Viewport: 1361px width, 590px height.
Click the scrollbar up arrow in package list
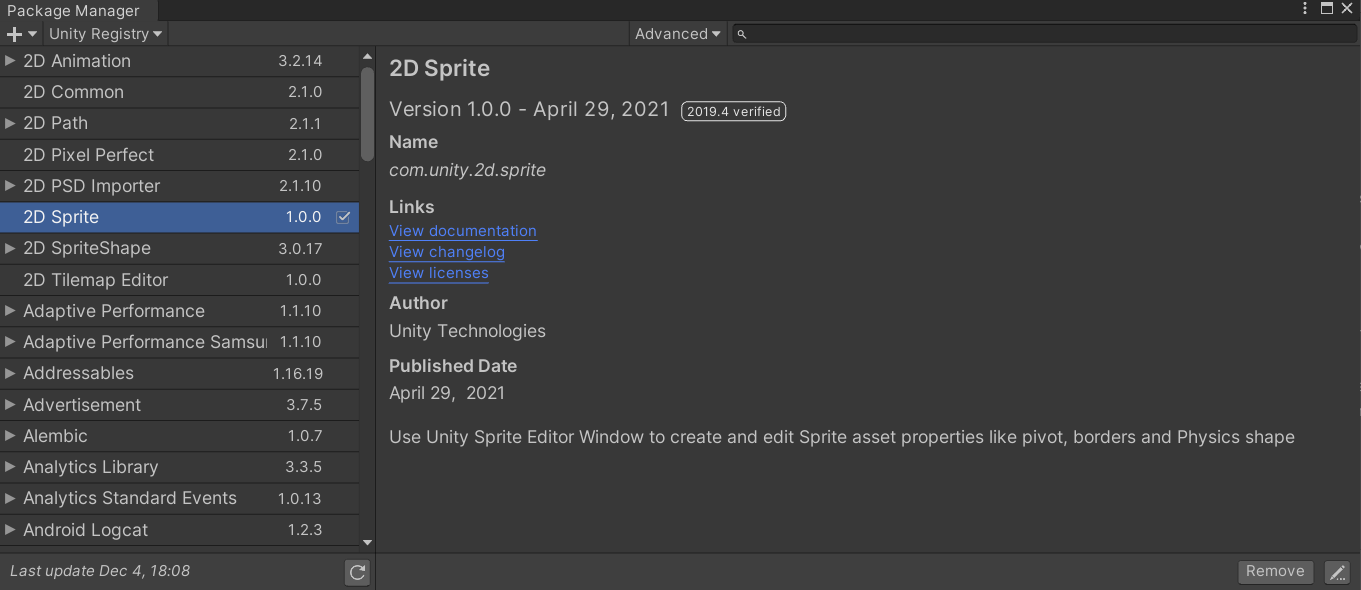click(x=367, y=57)
